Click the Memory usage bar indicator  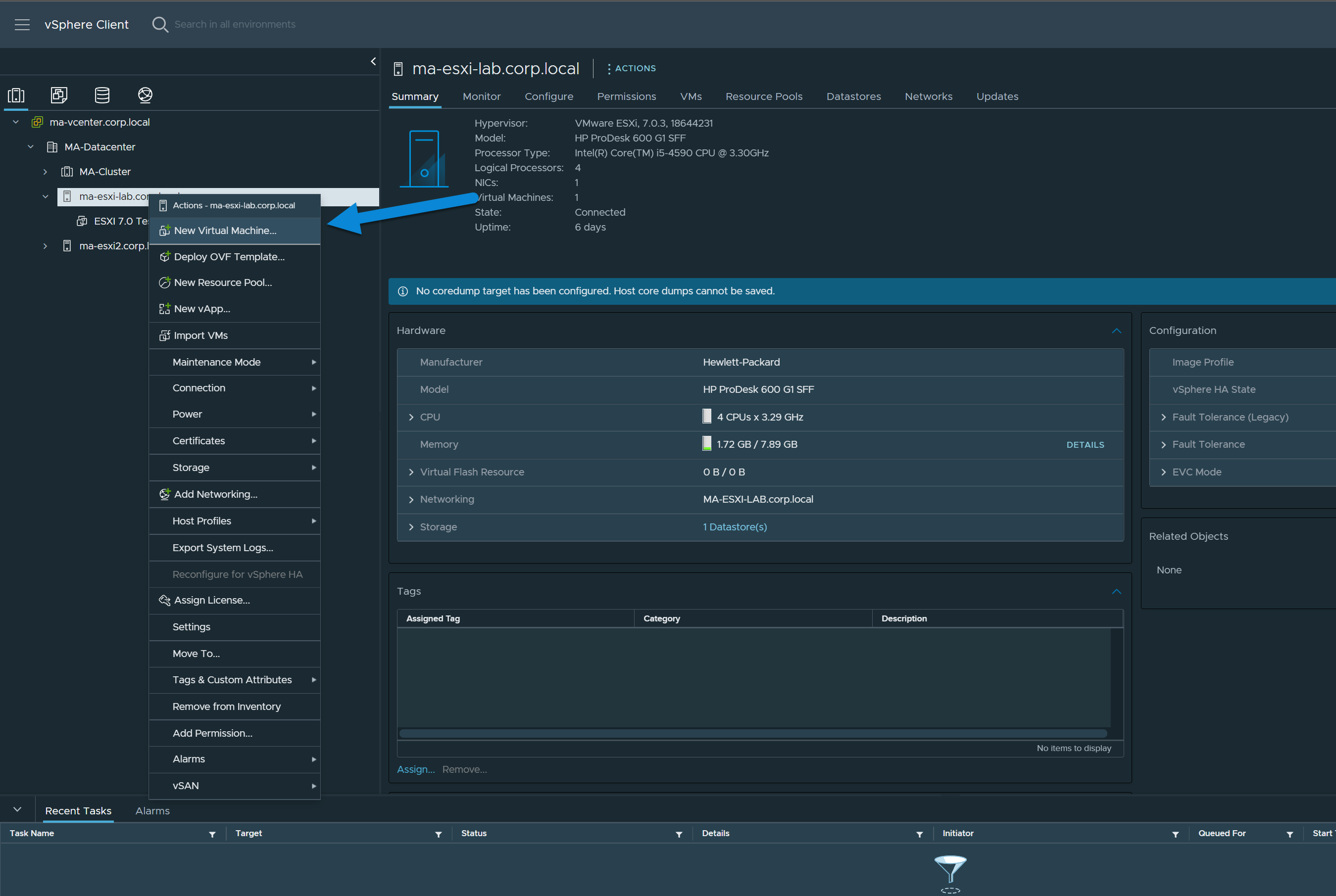(706, 444)
